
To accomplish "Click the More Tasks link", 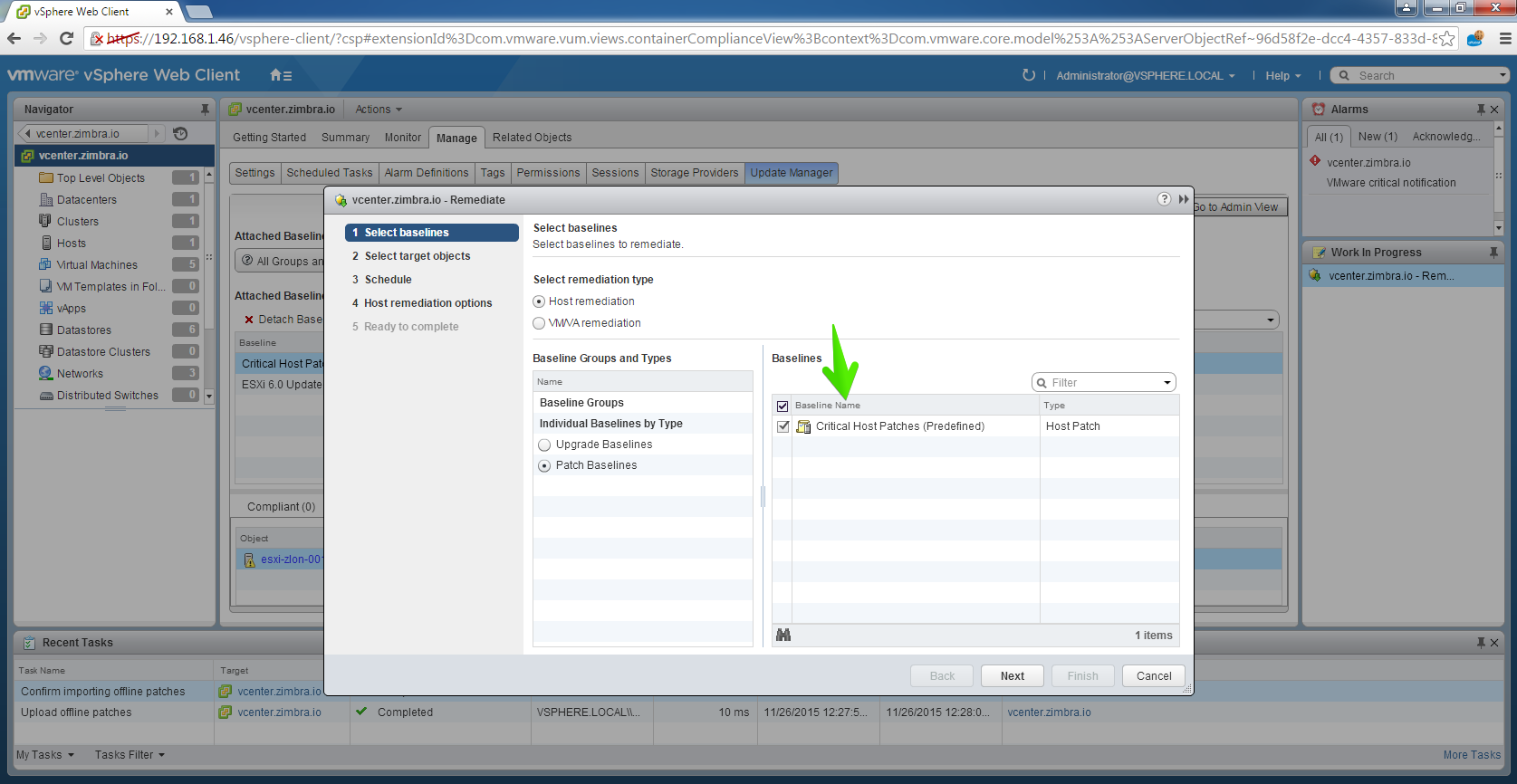I will click(x=1472, y=754).
